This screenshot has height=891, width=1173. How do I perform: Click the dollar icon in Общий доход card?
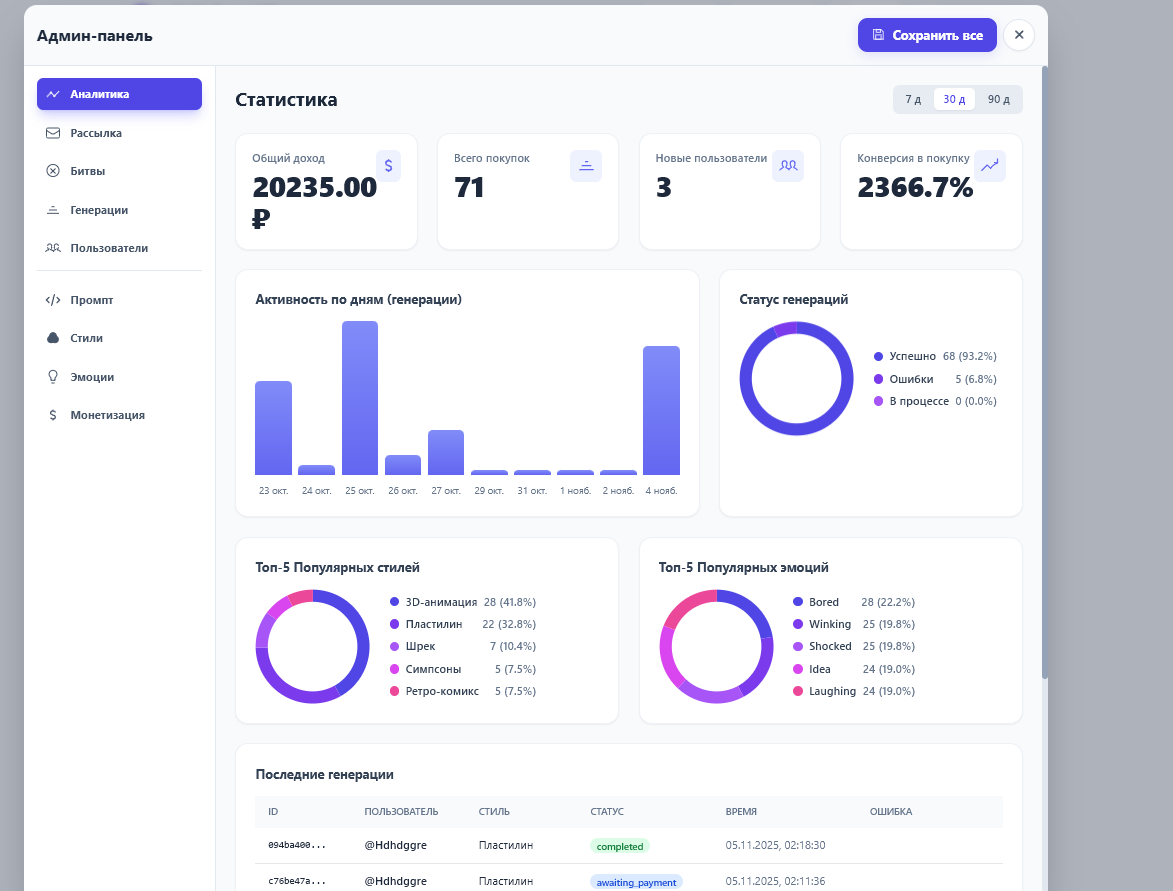pos(388,166)
